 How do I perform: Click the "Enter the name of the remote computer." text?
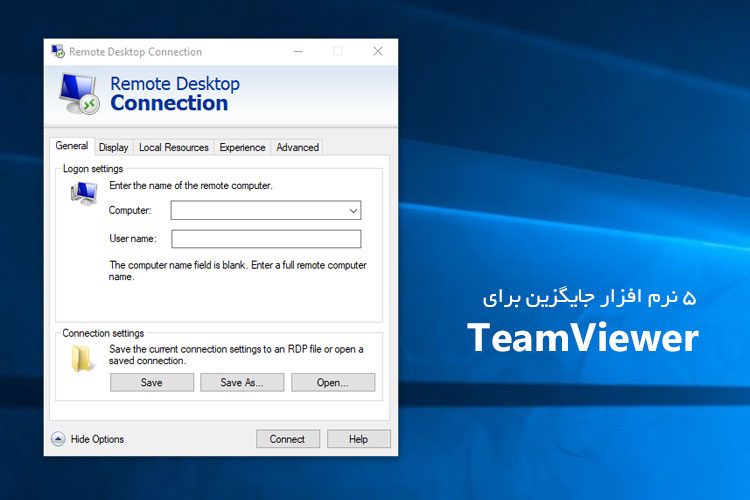pos(191,186)
